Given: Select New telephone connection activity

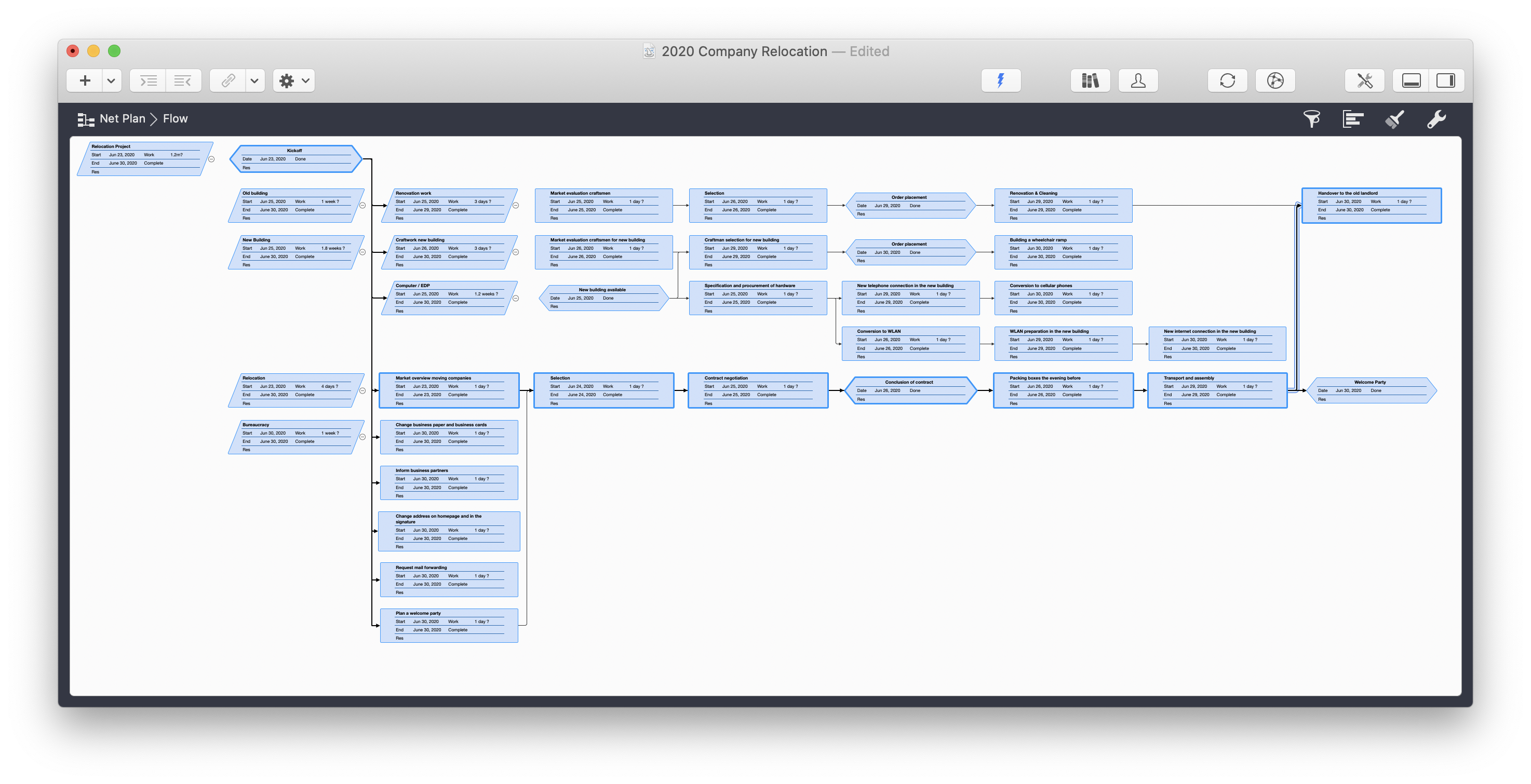Looking at the screenshot, I should pyautogui.click(x=910, y=298).
